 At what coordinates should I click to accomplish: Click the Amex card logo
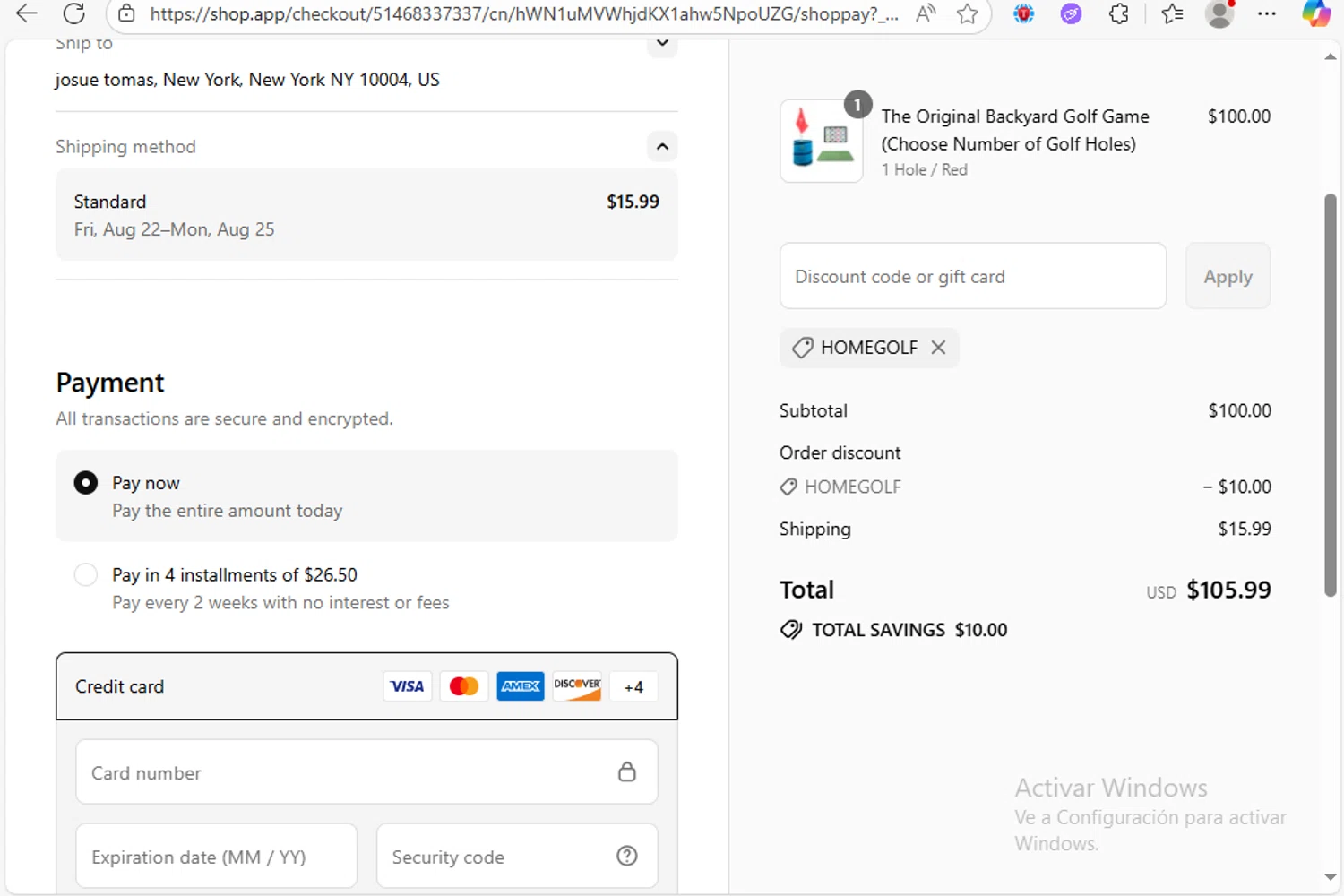coord(520,686)
